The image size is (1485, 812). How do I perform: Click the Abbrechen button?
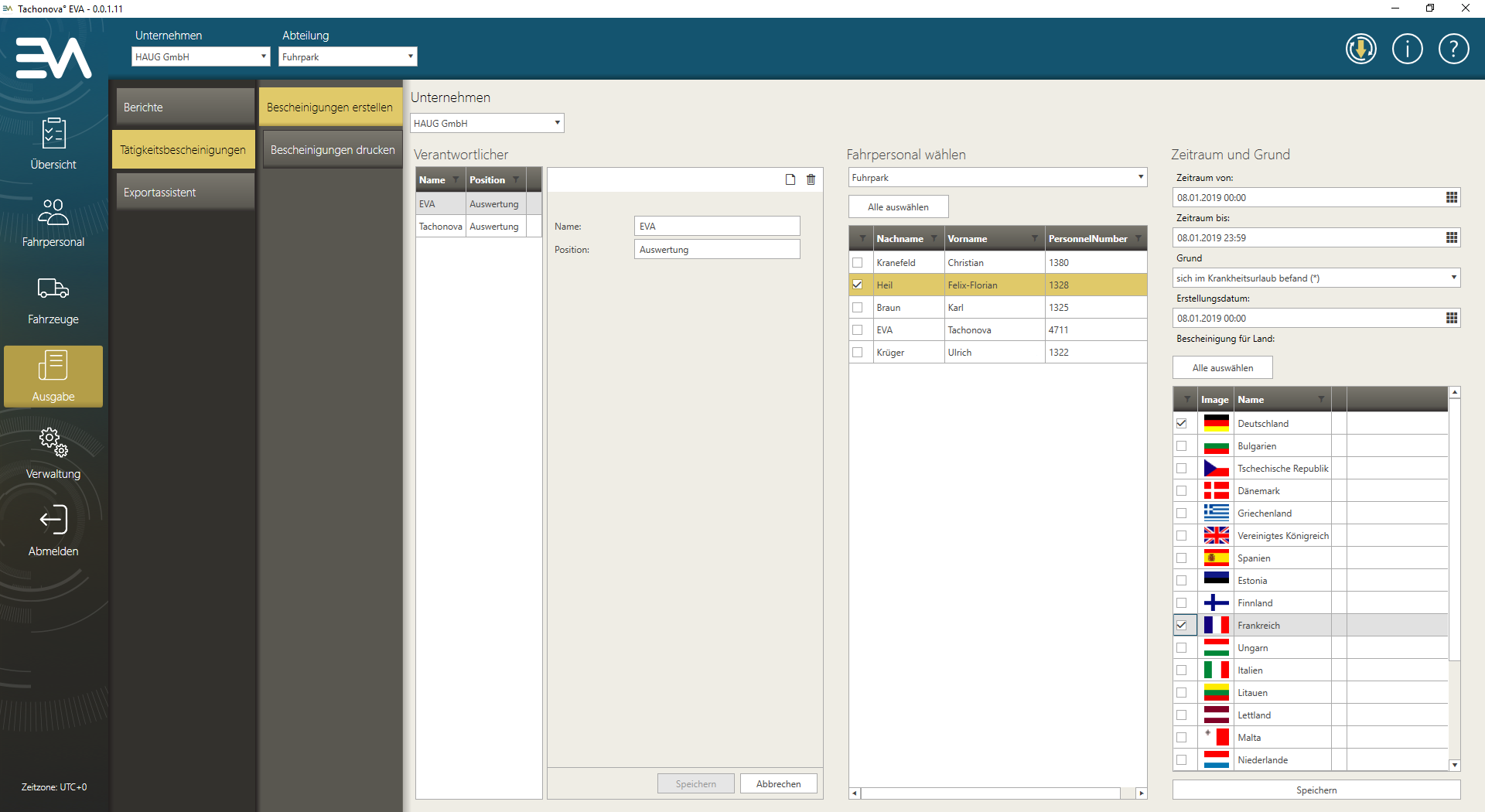778,784
